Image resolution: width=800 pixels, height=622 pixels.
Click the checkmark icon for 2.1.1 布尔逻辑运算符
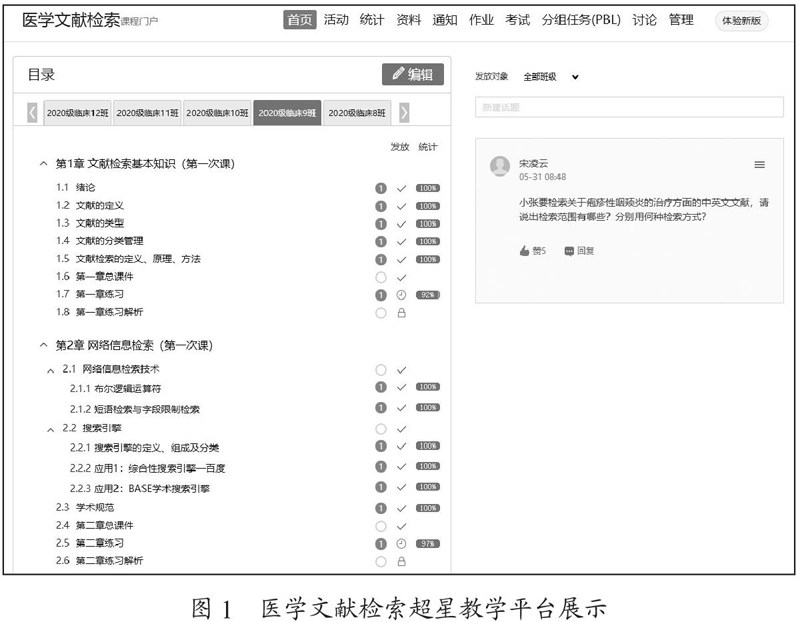(402, 387)
